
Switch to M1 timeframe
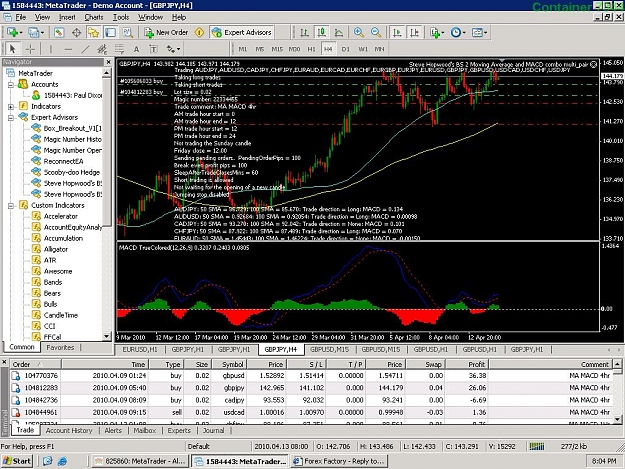243,49
